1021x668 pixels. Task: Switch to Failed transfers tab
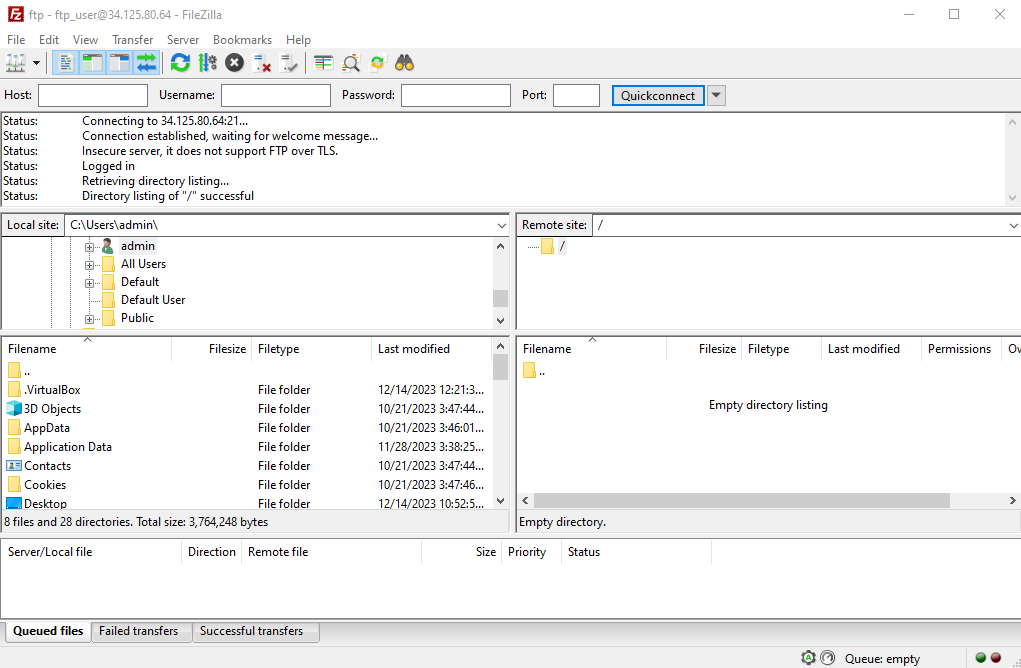[x=138, y=631]
